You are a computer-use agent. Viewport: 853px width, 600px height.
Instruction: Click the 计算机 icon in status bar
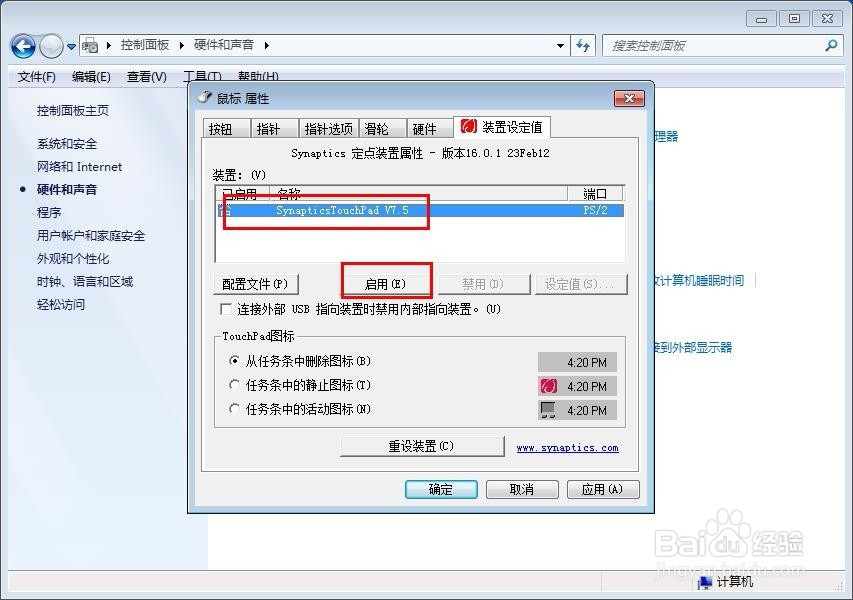pyautogui.click(x=704, y=582)
